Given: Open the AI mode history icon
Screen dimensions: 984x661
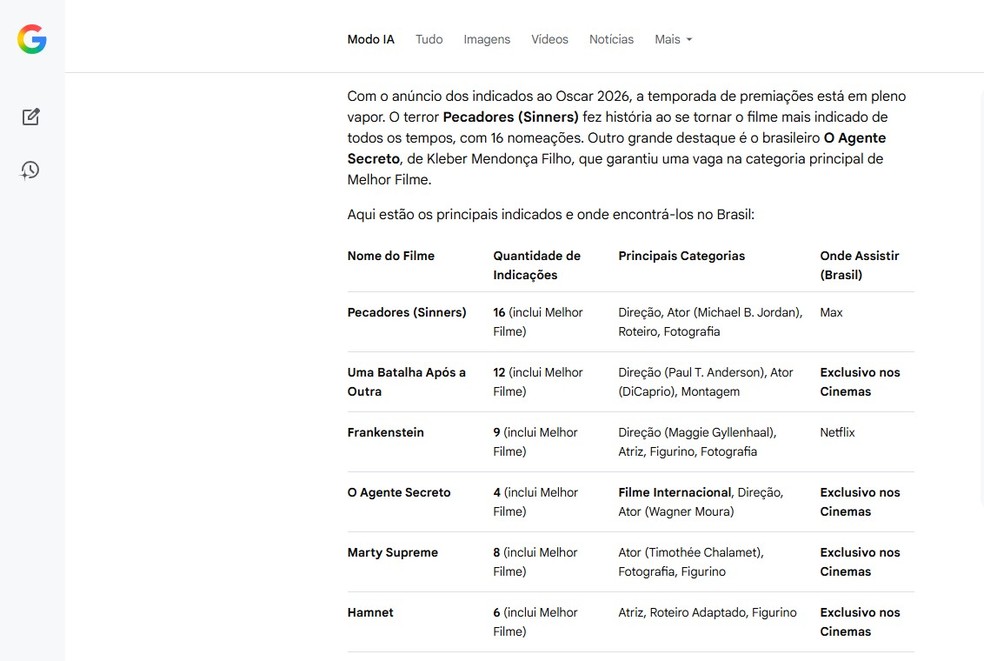Looking at the screenshot, I should [31, 170].
